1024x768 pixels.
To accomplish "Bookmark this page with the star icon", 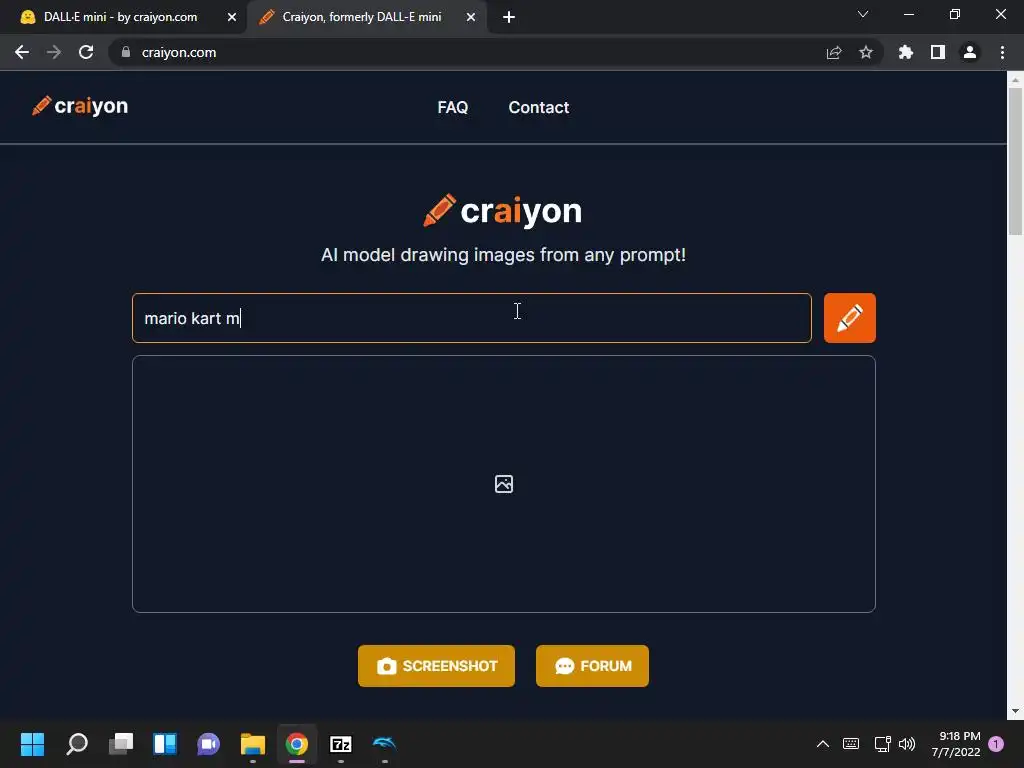I will pos(866,52).
